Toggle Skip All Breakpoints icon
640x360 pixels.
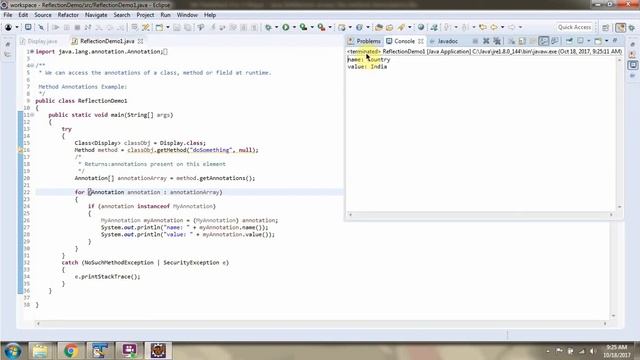[41, 27]
